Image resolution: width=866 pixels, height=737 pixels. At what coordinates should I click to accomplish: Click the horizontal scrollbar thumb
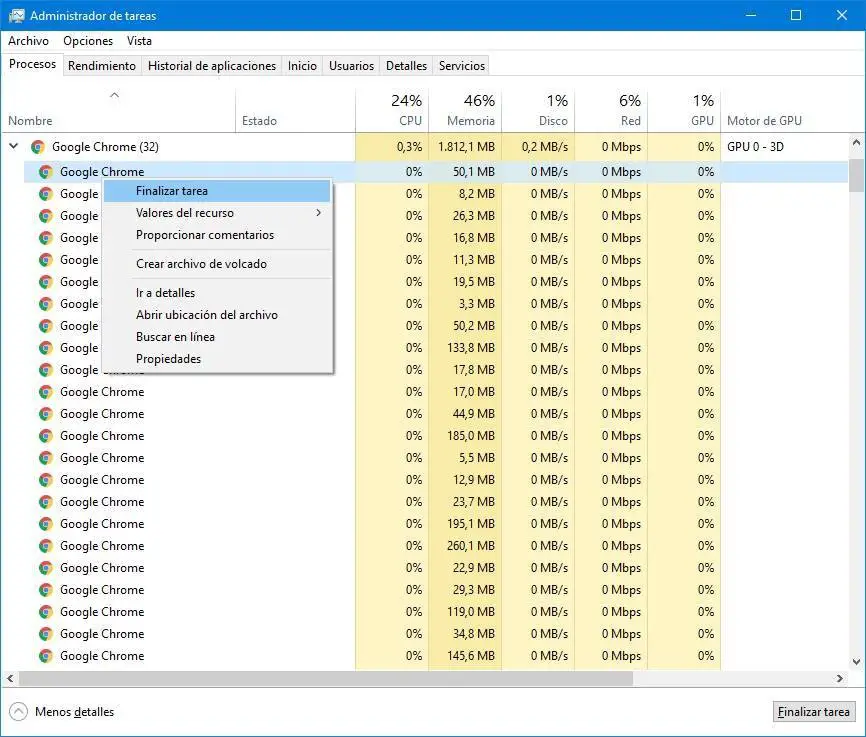(326, 678)
